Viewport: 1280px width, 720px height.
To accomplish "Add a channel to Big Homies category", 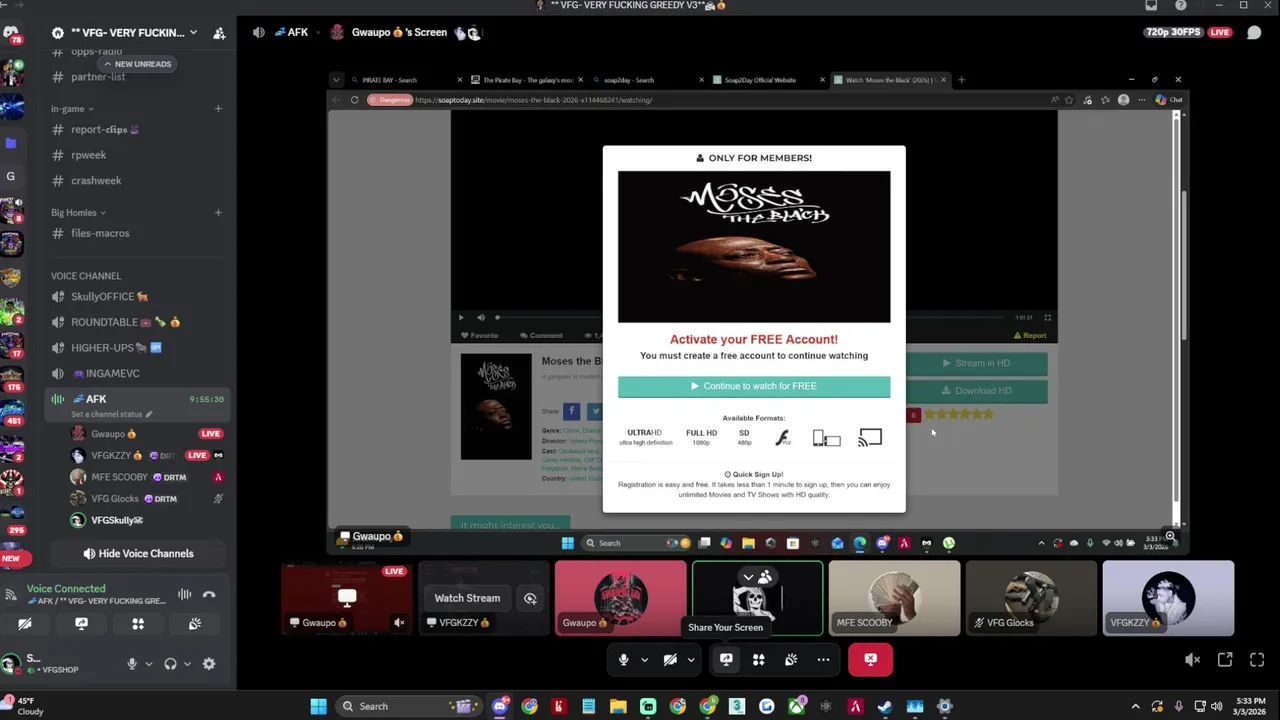I will (x=218, y=212).
